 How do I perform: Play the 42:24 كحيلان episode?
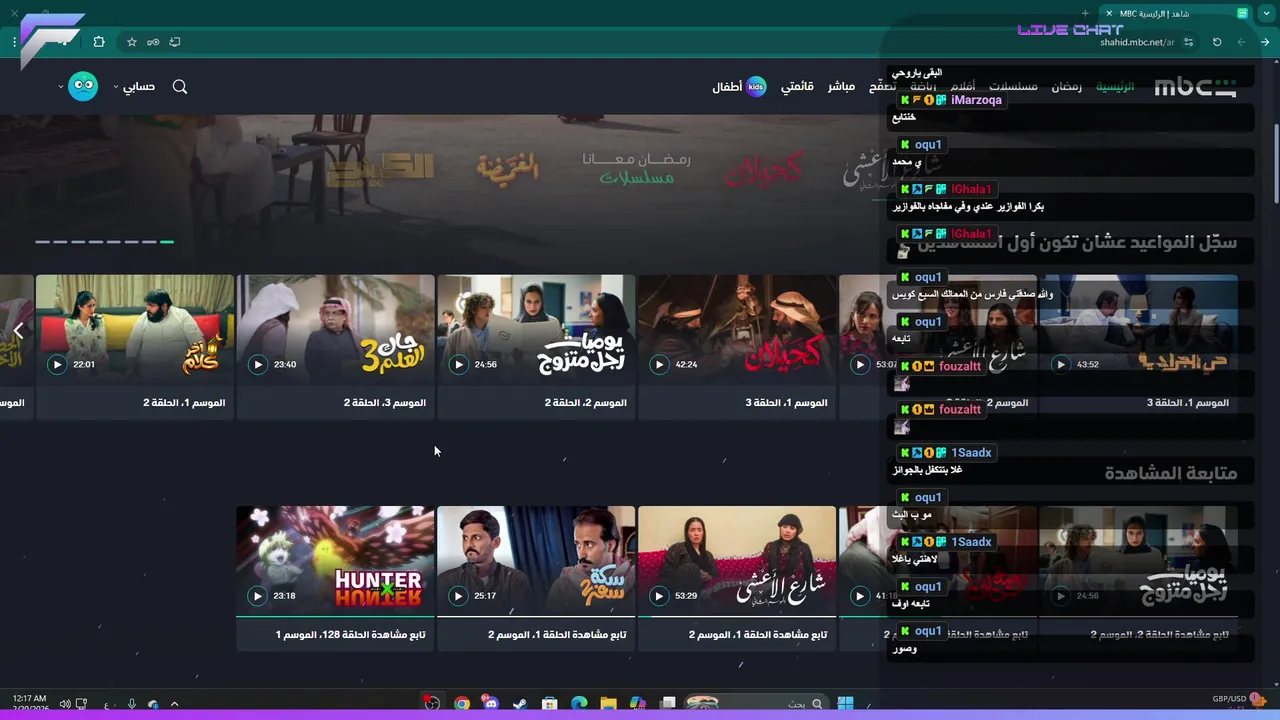[x=659, y=364]
